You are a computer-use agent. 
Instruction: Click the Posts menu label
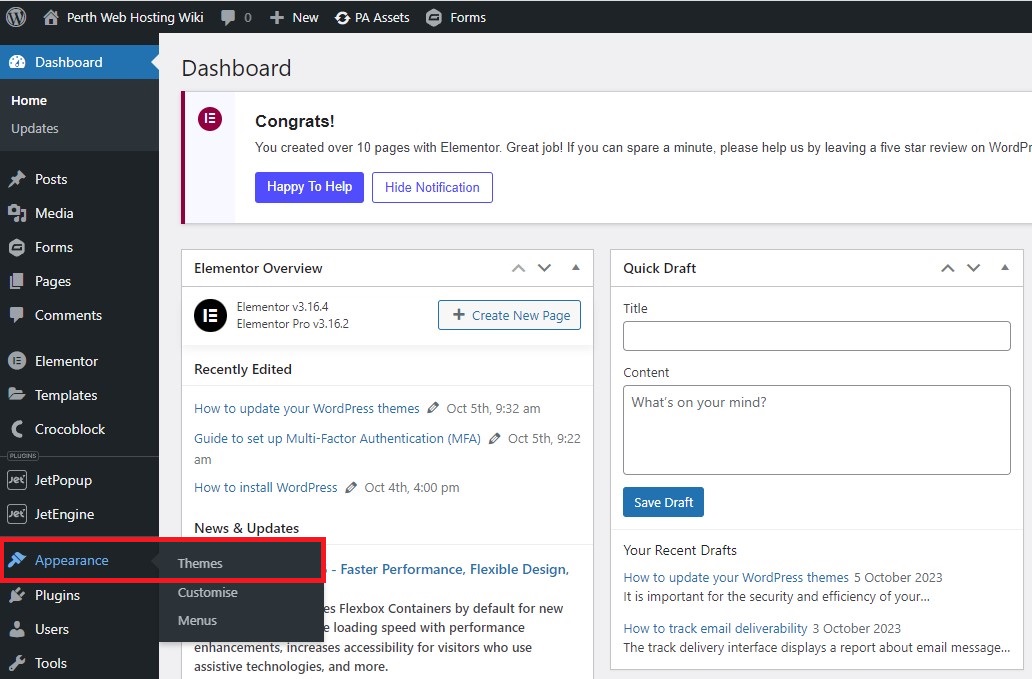[x=51, y=179]
